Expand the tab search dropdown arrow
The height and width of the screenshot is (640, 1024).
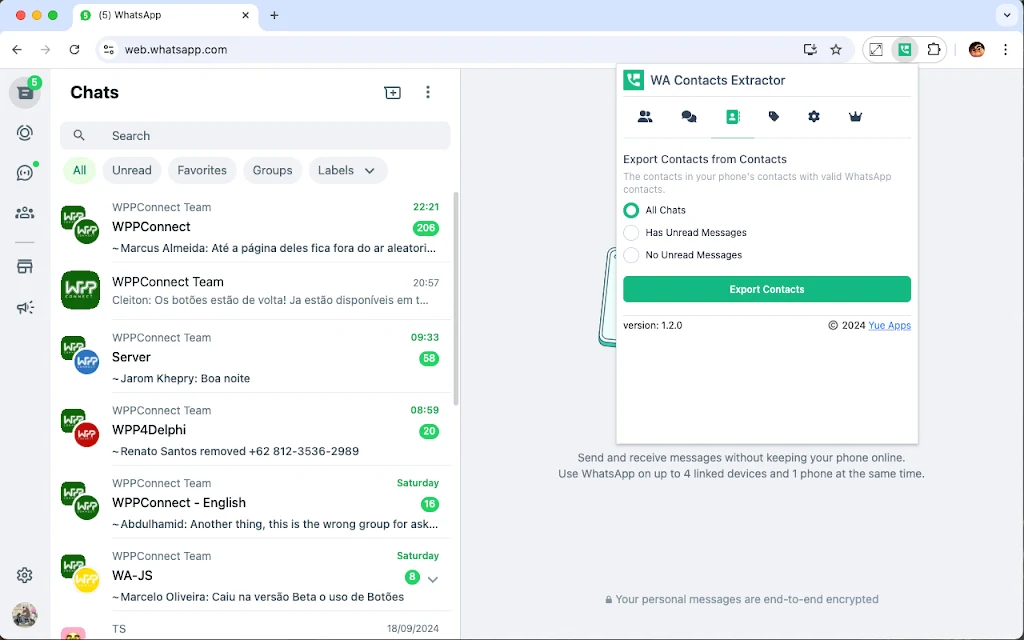(x=1007, y=15)
